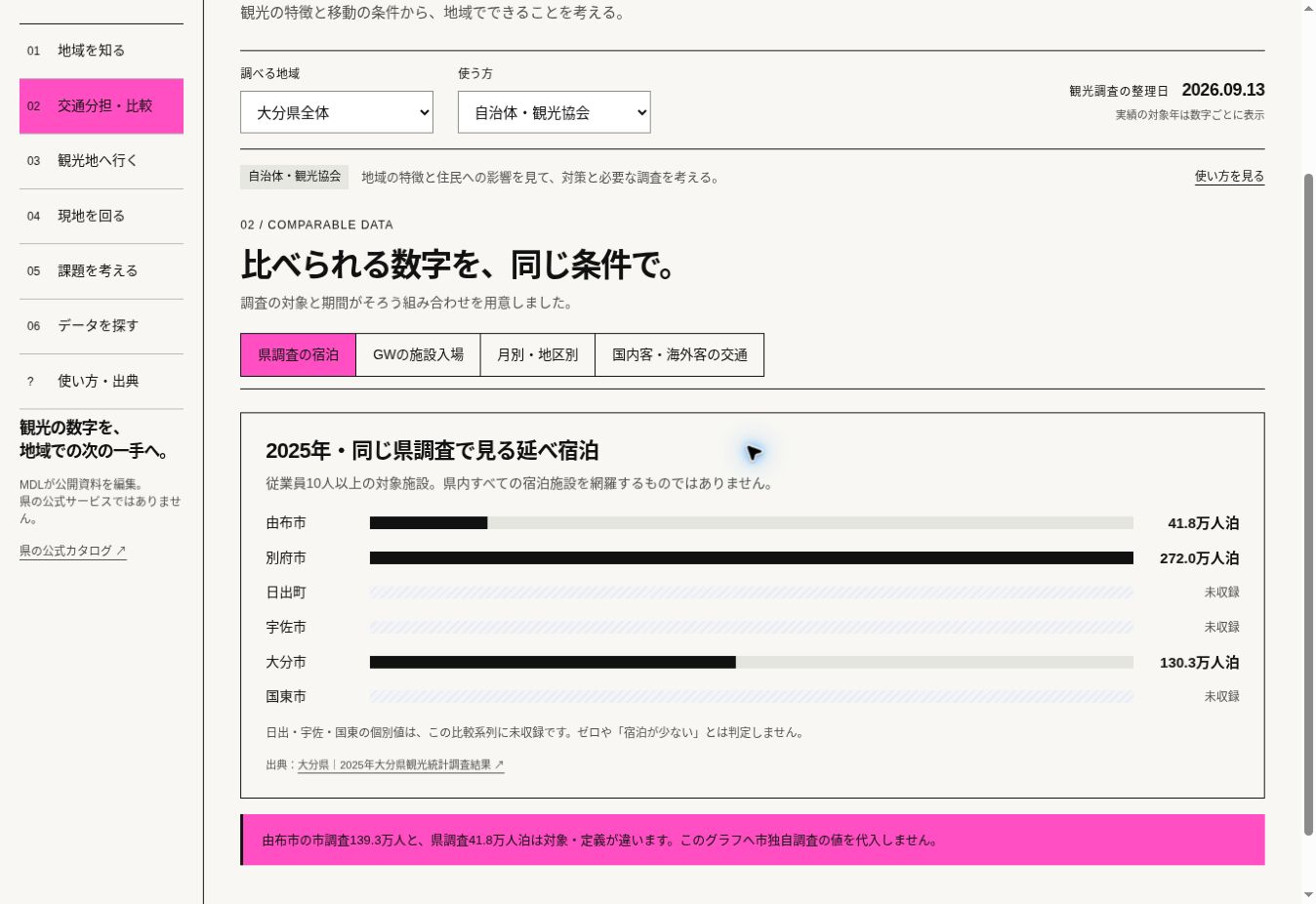The width and height of the screenshot is (1316, 904).
Task: Open sidebar item 06 データを探す
Action: 102,326
